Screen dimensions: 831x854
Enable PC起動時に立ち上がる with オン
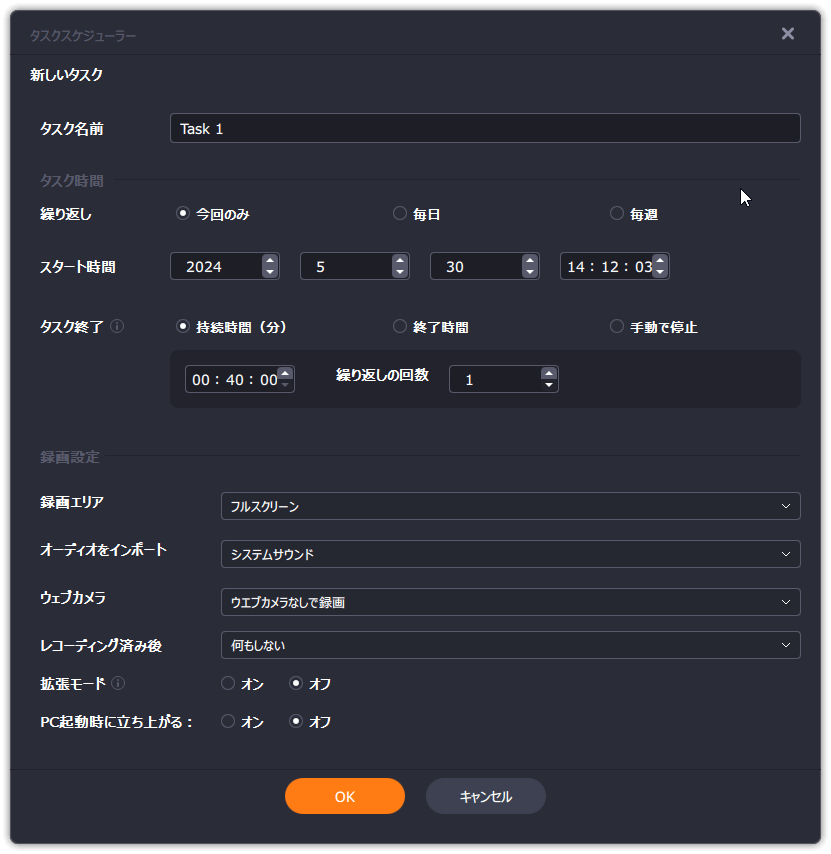pos(228,721)
